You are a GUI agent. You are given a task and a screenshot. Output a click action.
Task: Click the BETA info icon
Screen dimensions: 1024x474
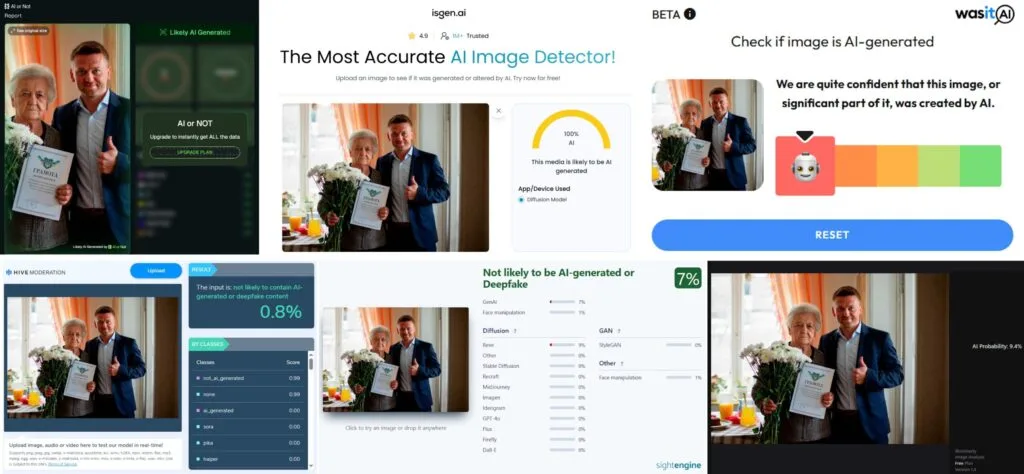point(690,14)
